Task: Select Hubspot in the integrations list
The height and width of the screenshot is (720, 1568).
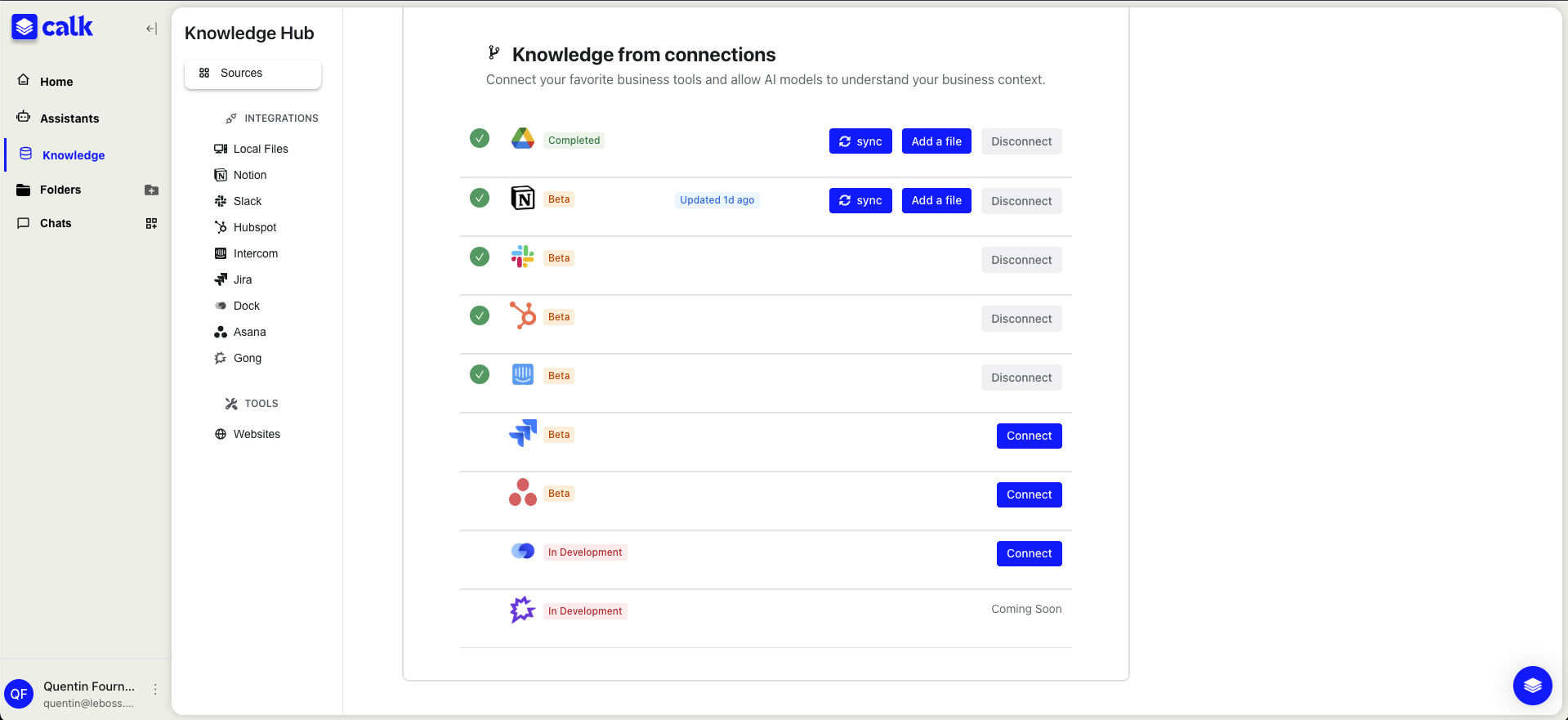Action: click(x=254, y=227)
